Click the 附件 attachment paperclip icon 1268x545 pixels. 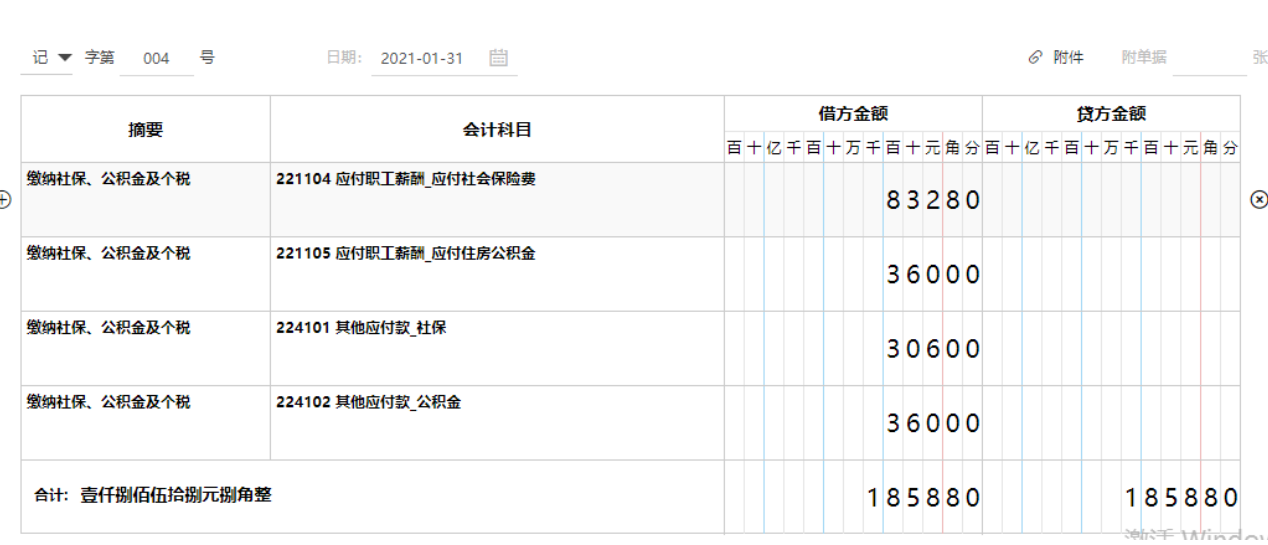click(x=1035, y=58)
